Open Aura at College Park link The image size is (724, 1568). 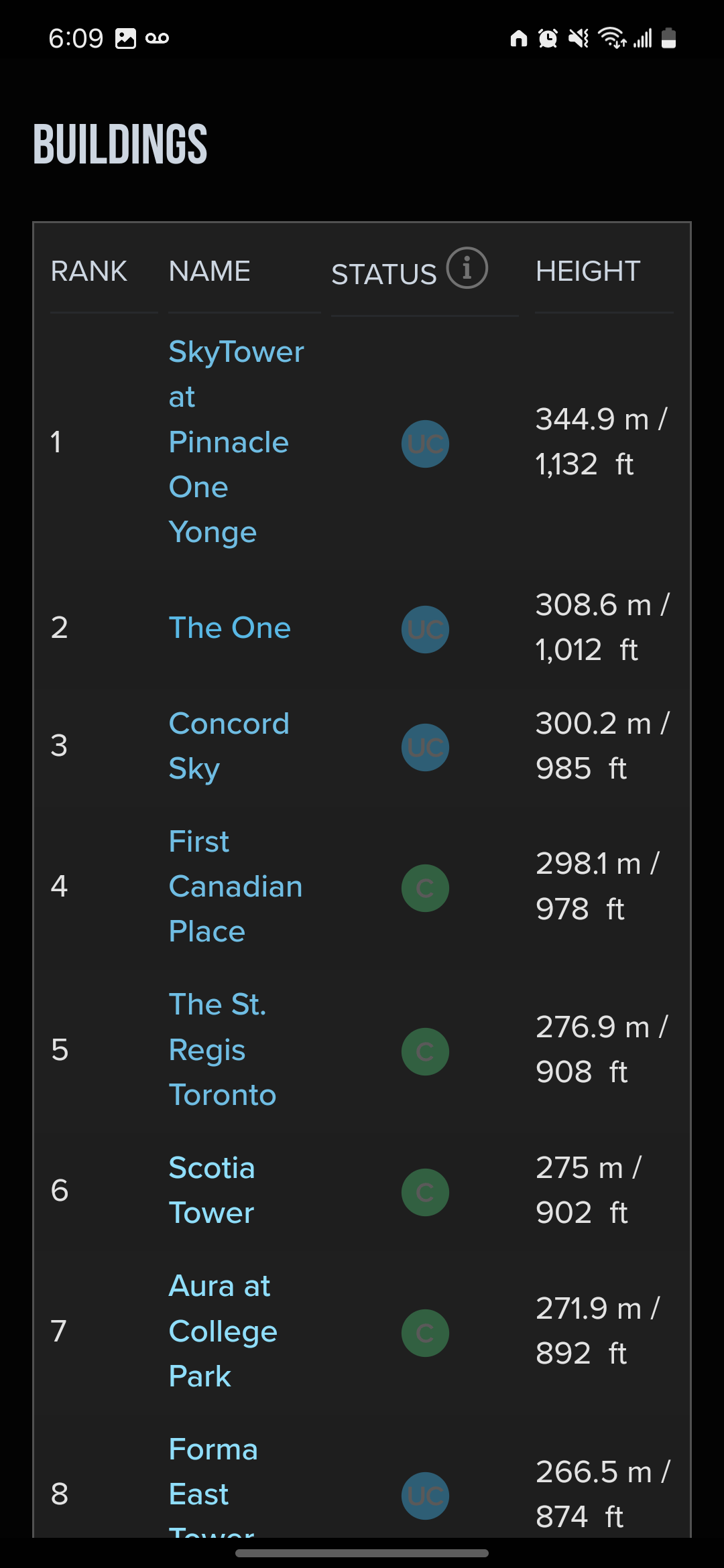(222, 1331)
